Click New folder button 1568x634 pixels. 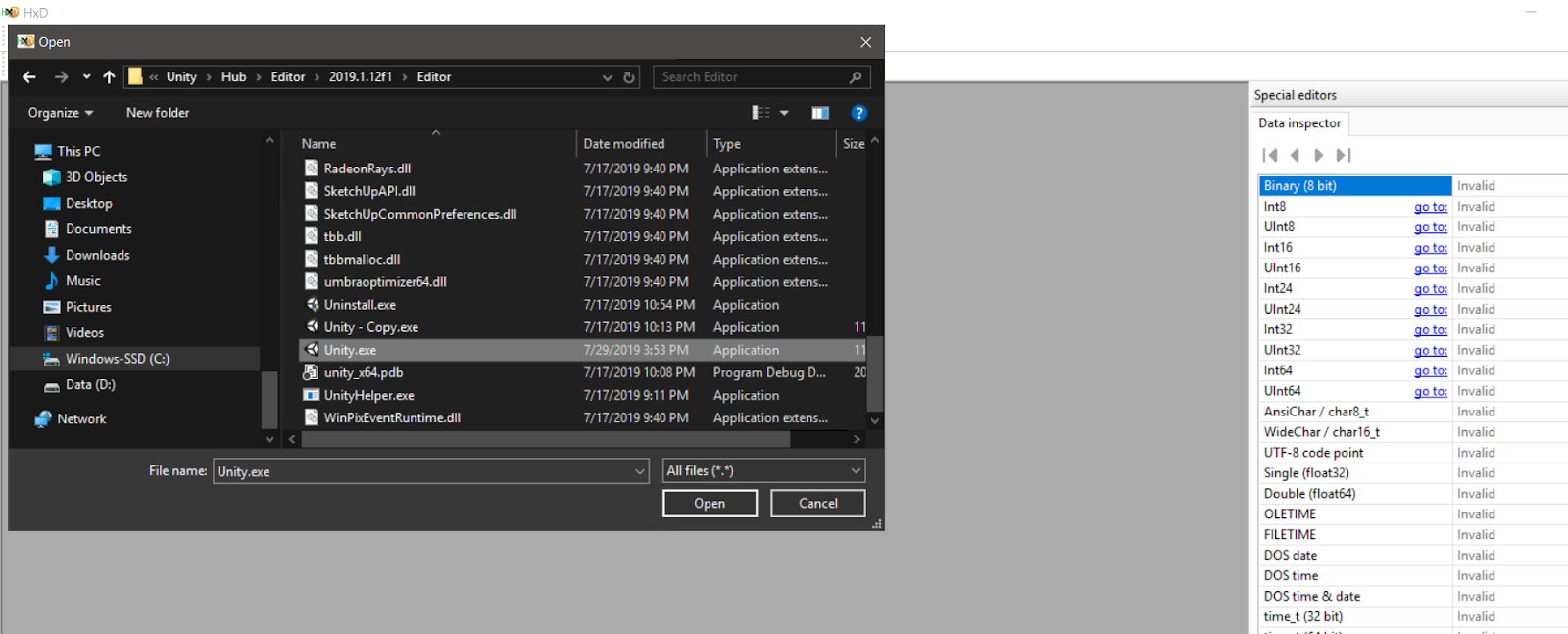(158, 113)
